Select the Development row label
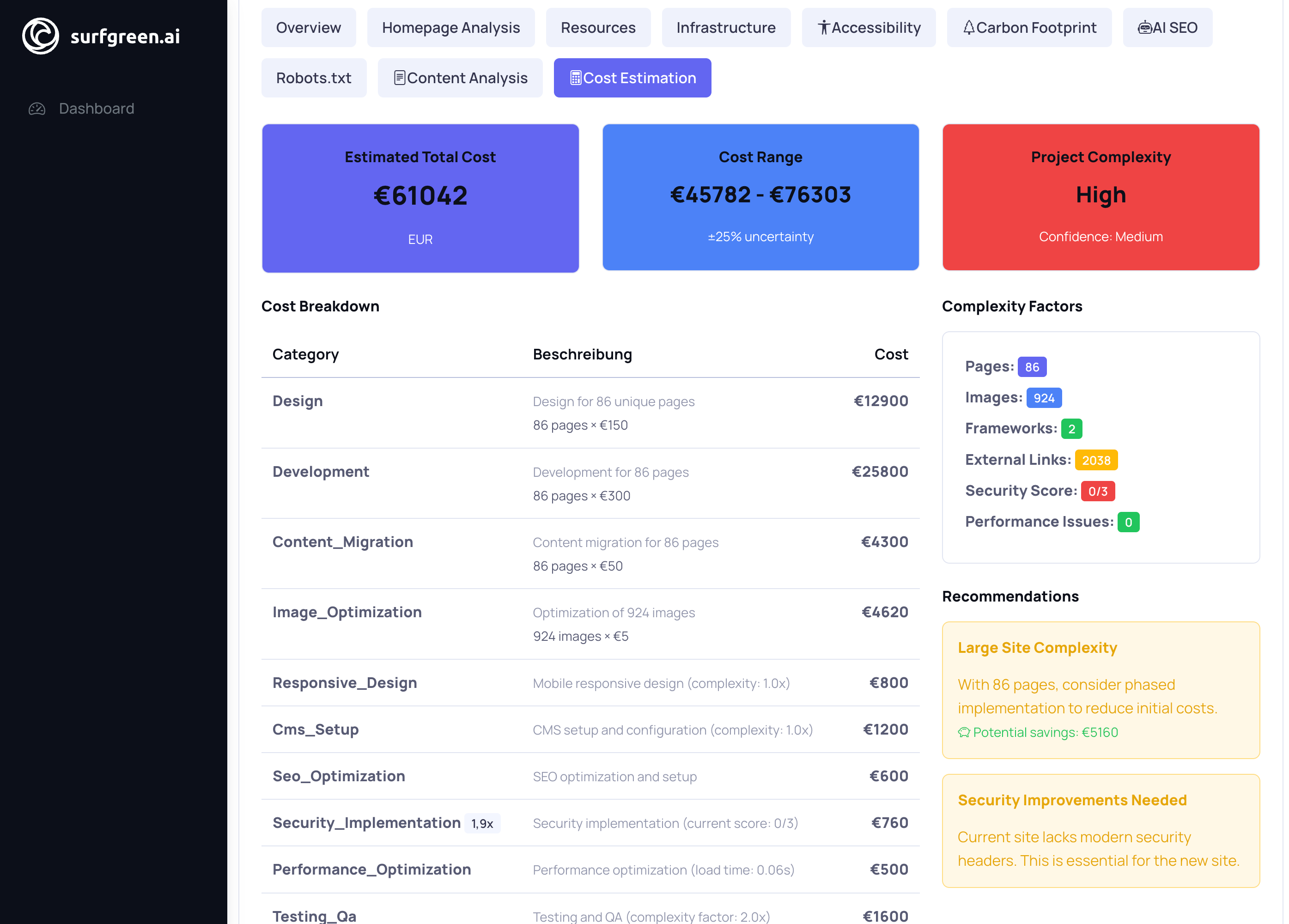Viewport: 1289px width, 924px height. tap(321, 472)
